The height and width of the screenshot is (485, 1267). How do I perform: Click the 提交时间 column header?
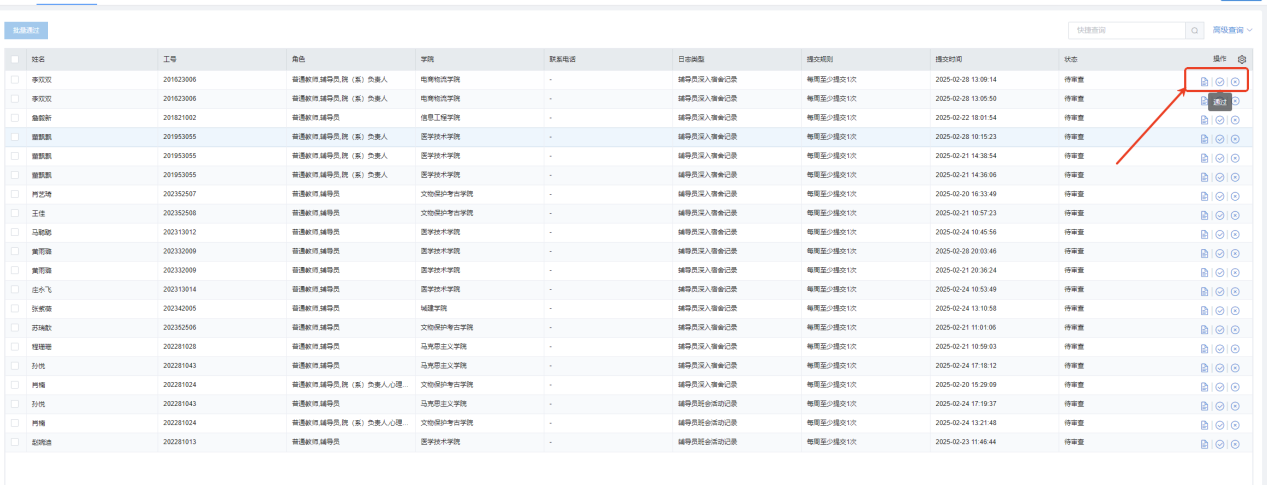[x=948, y=60]
